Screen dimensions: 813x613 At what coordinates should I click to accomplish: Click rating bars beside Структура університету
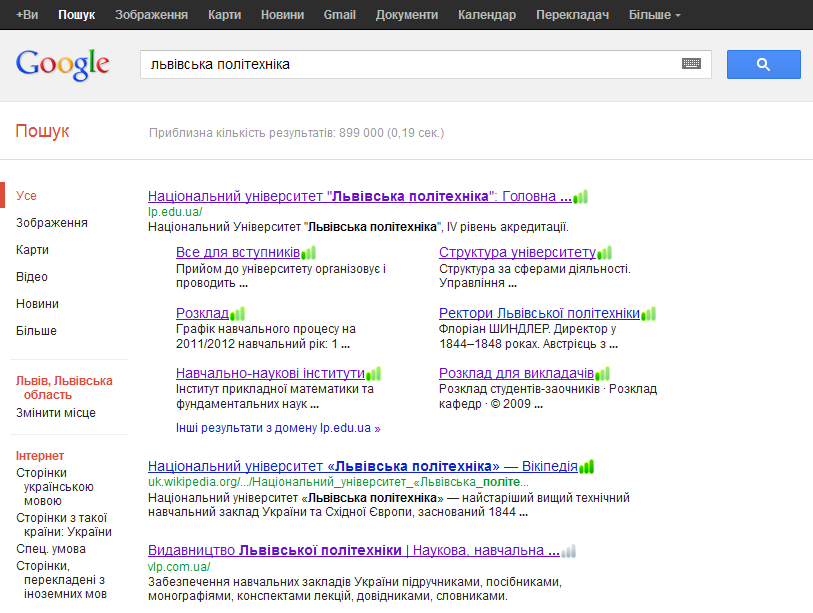click(x=605, y=253)
